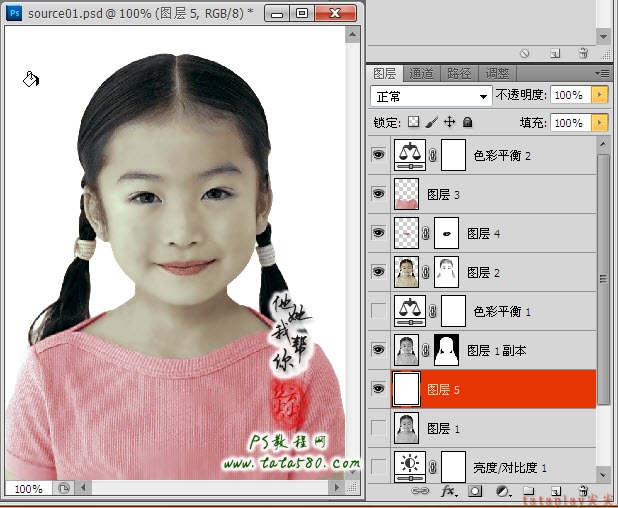Open 填充 fill slider arrow
The image size is (618, 508).
[599, 123]
